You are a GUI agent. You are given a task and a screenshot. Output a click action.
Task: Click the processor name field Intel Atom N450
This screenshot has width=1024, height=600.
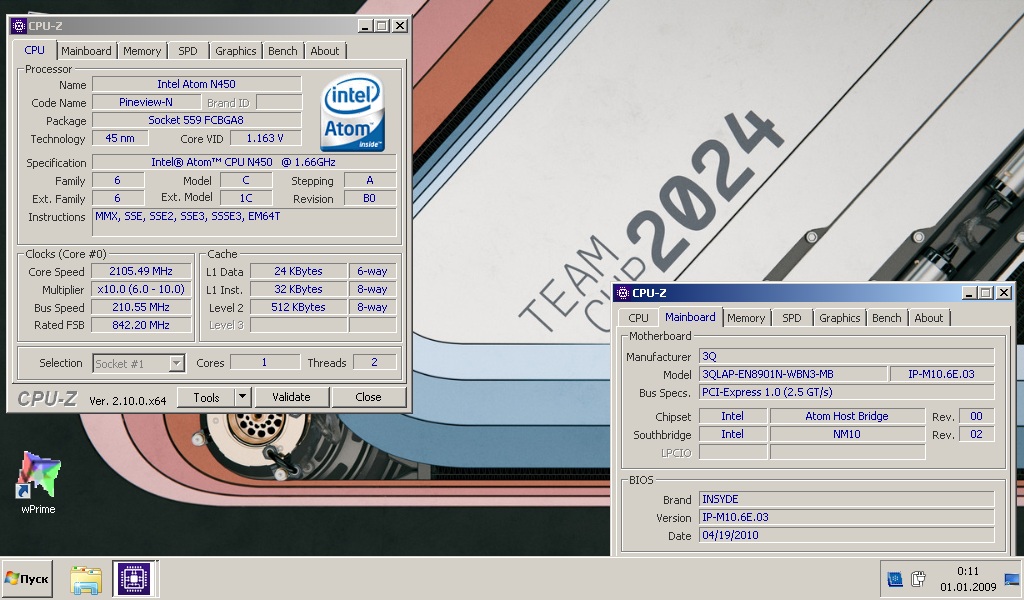pos(197,84)
